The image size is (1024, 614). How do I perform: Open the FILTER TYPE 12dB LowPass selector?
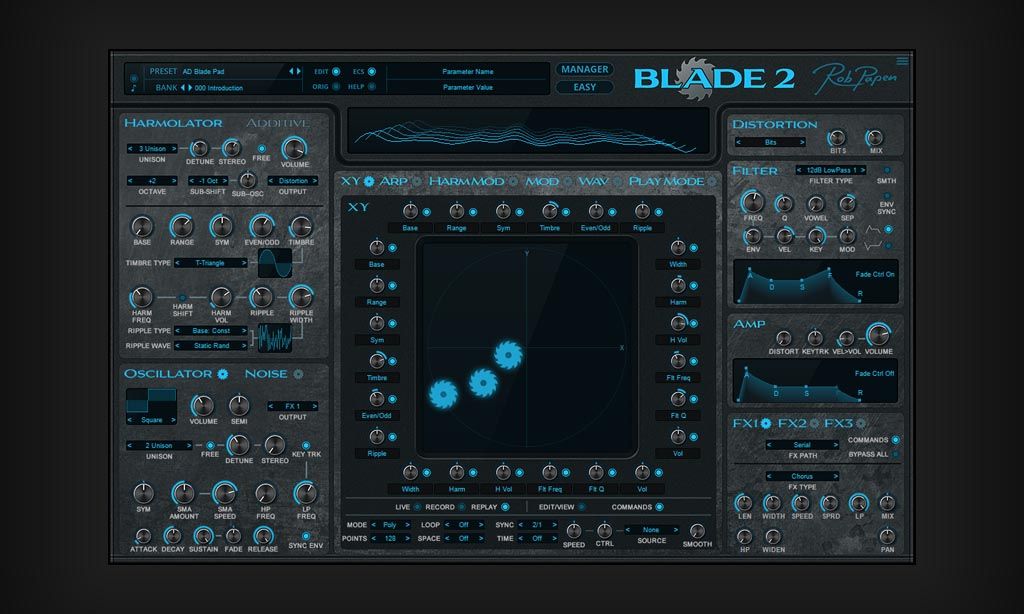(831, 170)
